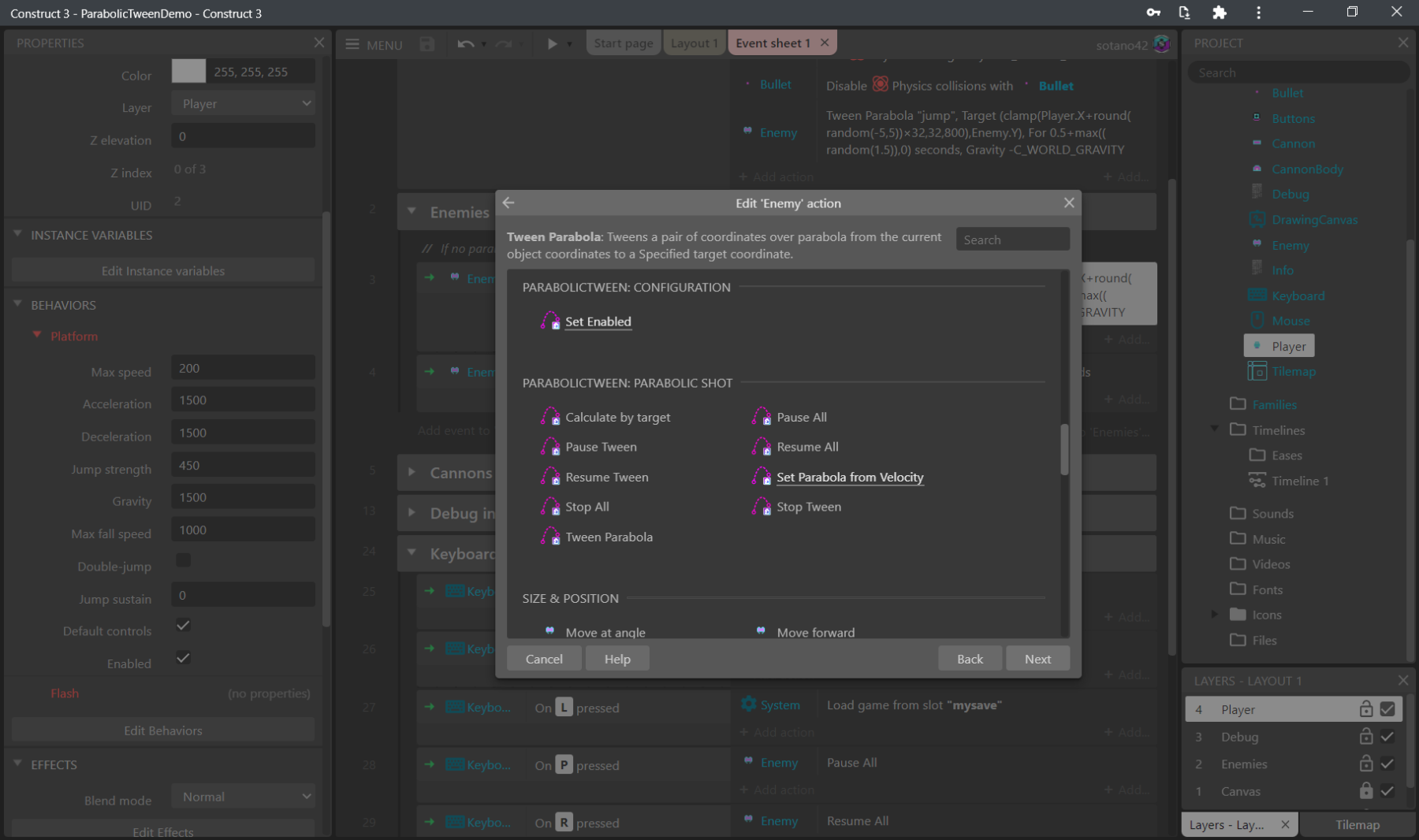Viewport: 1419px width, 840px height.
Task: Click the Search field in the Project panel
Action: (1298, 72)
